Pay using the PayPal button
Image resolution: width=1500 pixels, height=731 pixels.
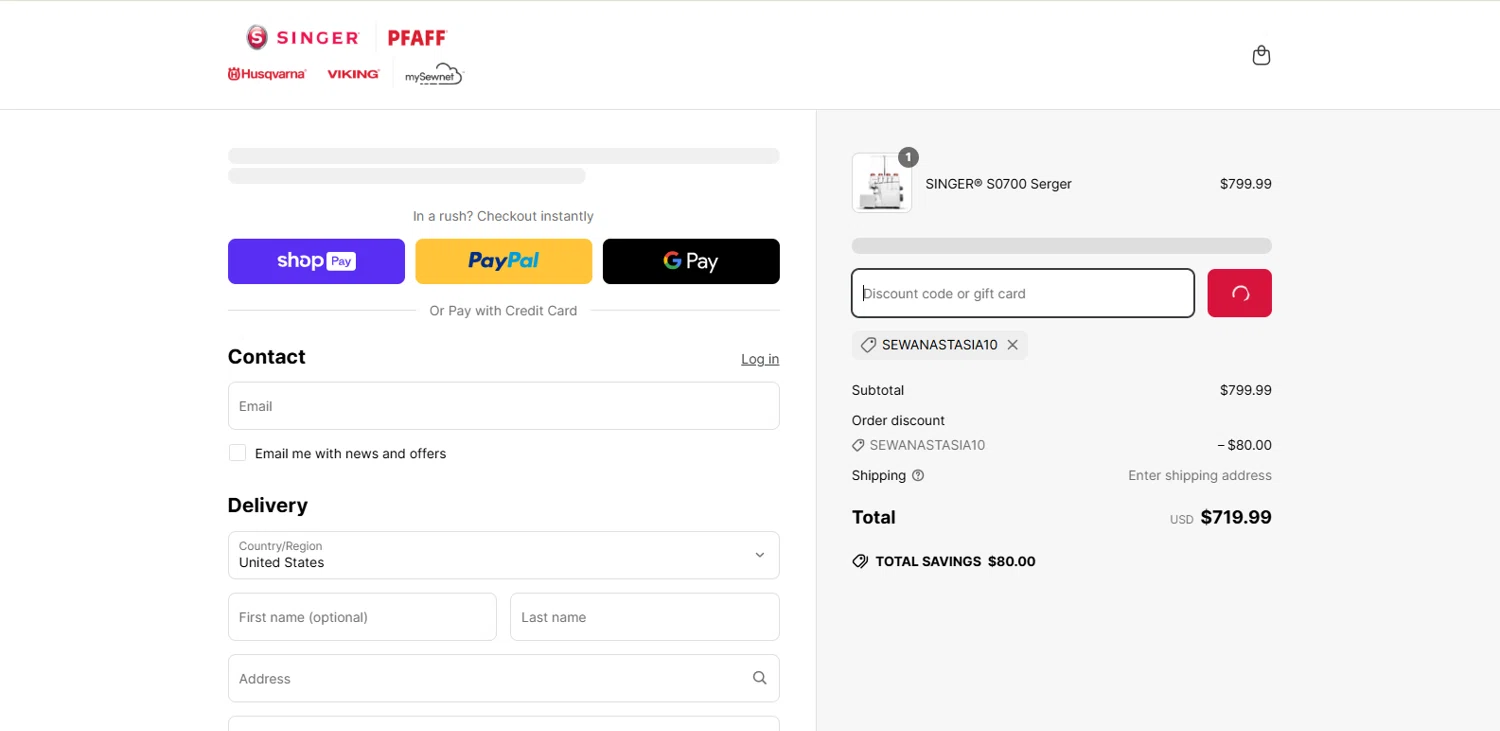503,261
